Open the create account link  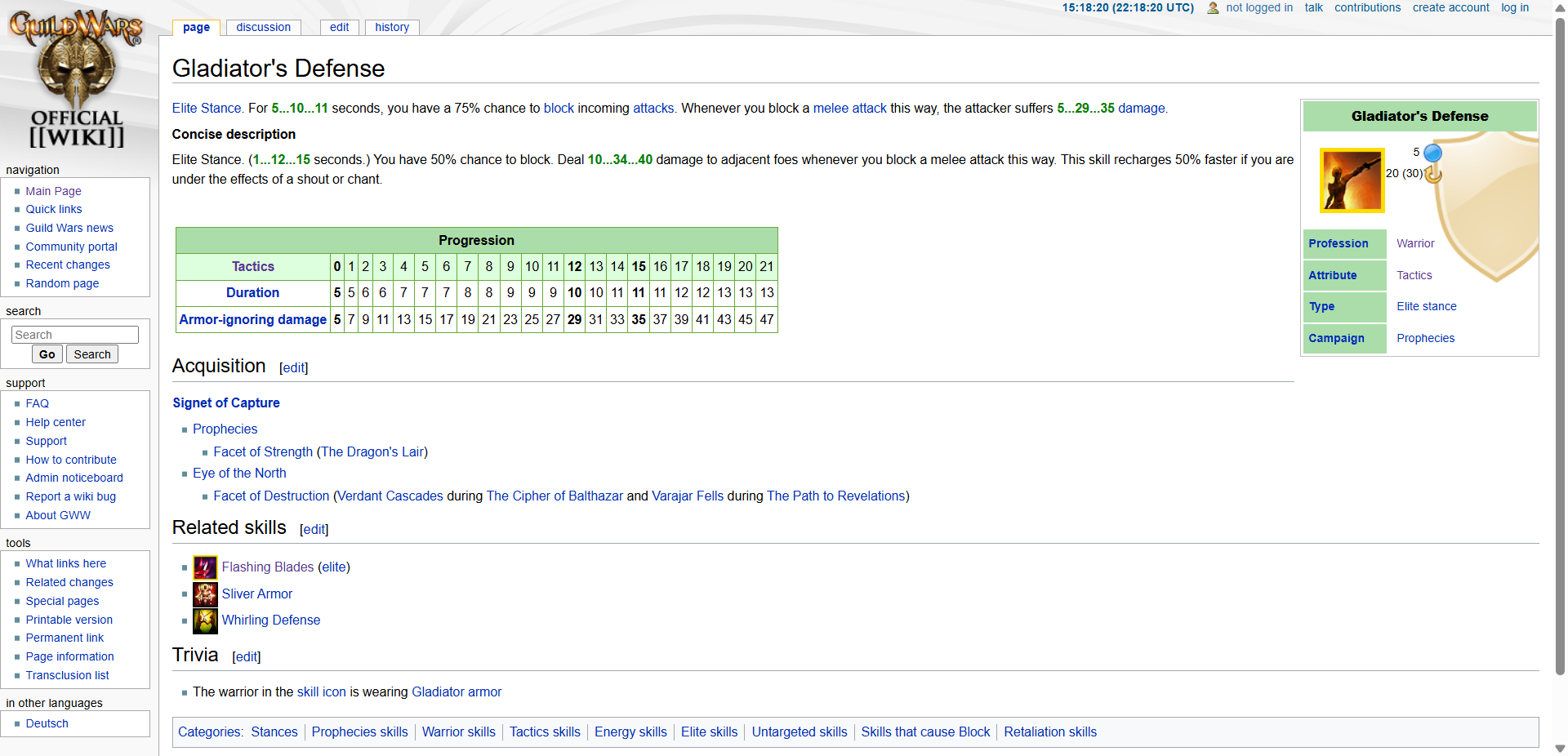pos(1451,7)
